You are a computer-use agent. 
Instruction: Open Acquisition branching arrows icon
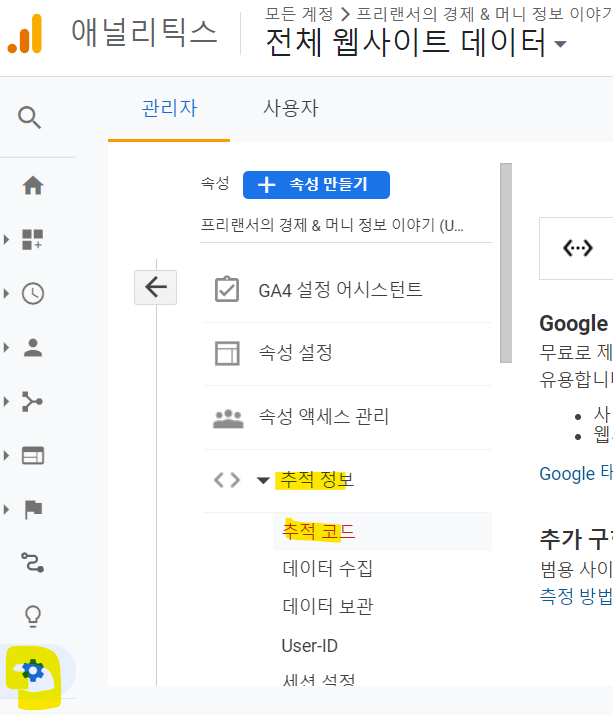point(33,401)
